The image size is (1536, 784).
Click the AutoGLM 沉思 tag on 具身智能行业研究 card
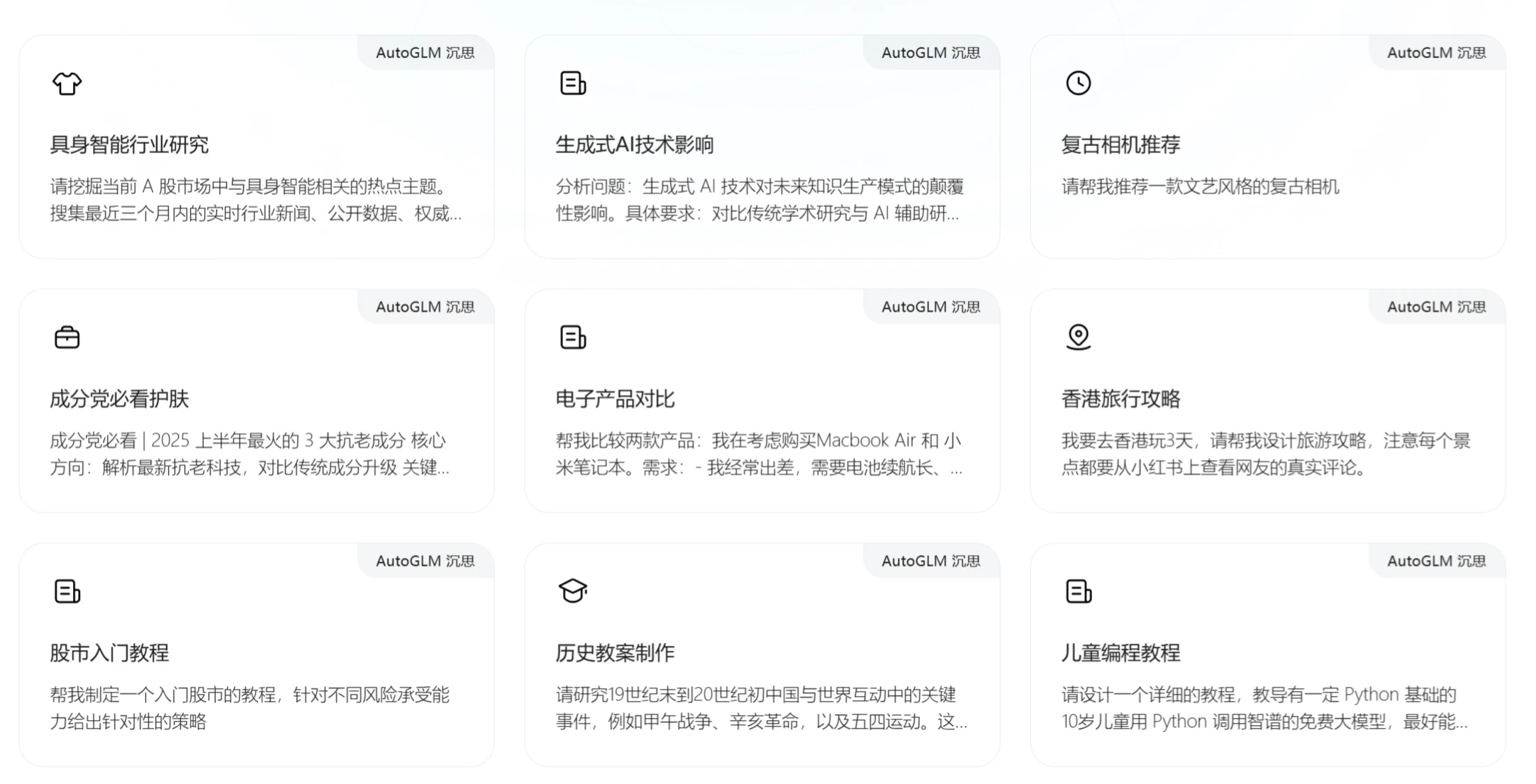(x=425, y=52)
